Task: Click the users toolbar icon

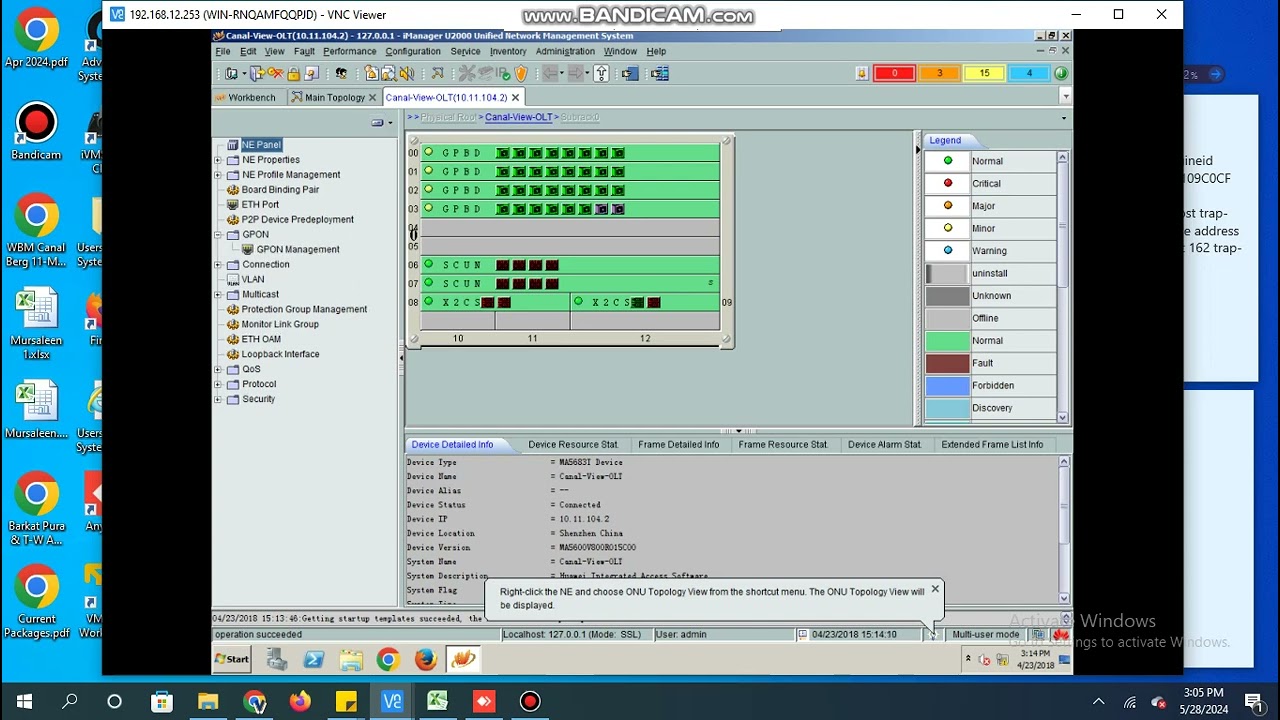Action: point(341,73)
